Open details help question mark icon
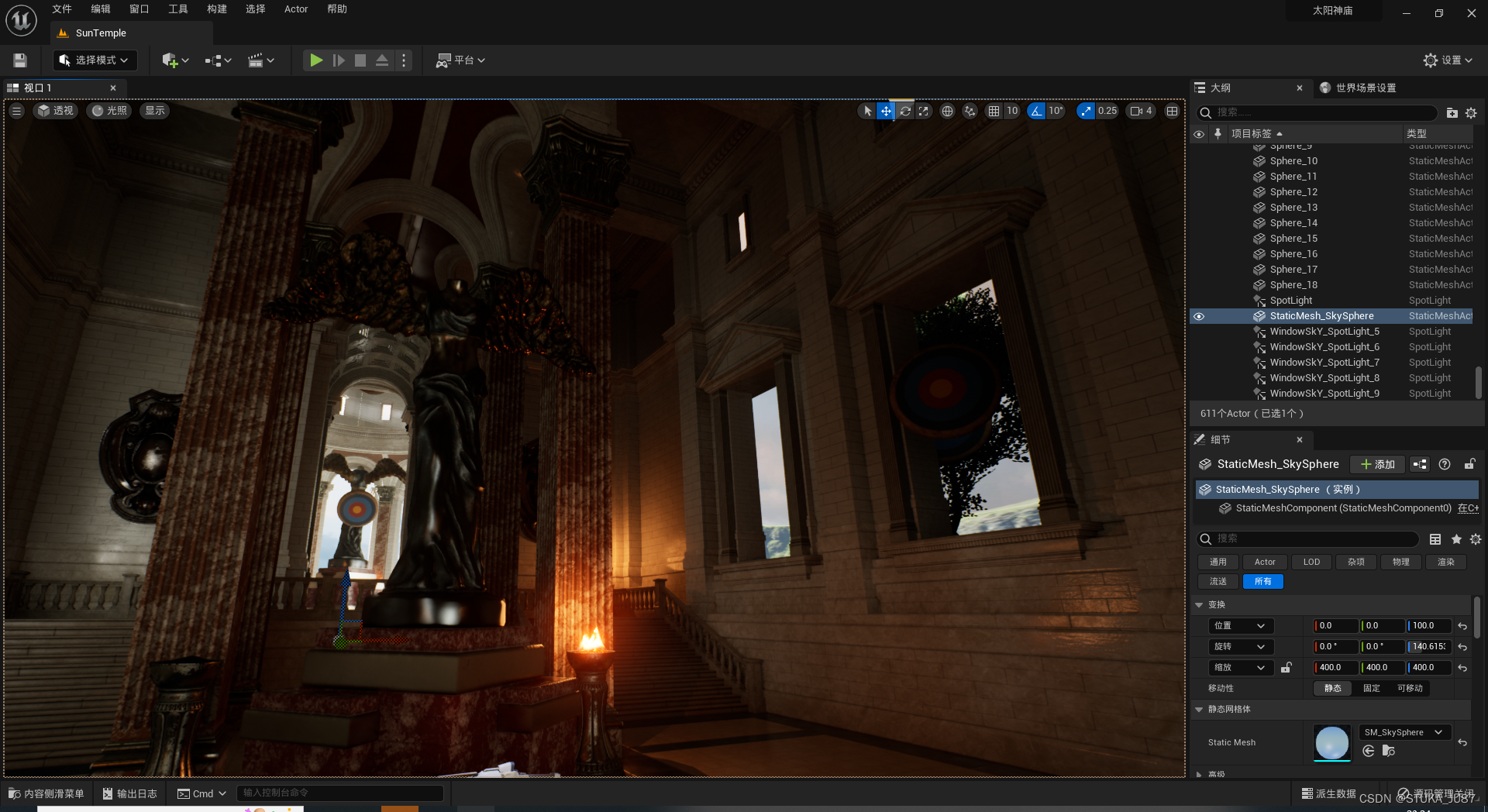The image size is (1488, 812). tap(1445, 464)
